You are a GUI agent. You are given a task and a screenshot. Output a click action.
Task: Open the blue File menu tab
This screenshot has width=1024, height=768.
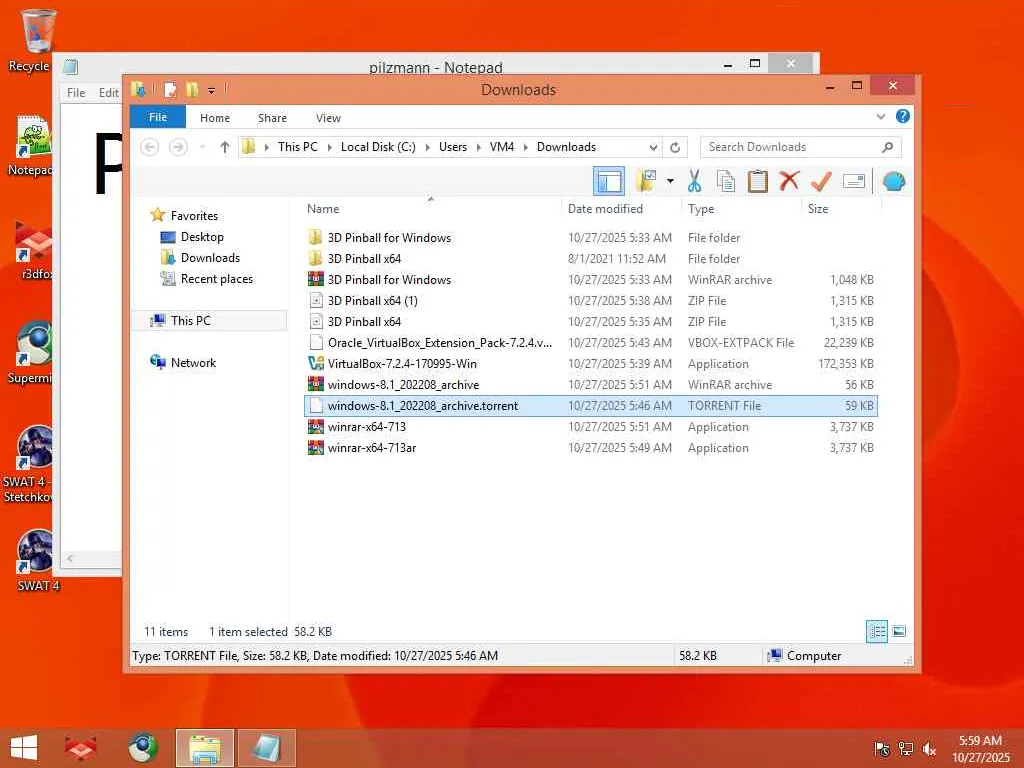pos(158,118)
